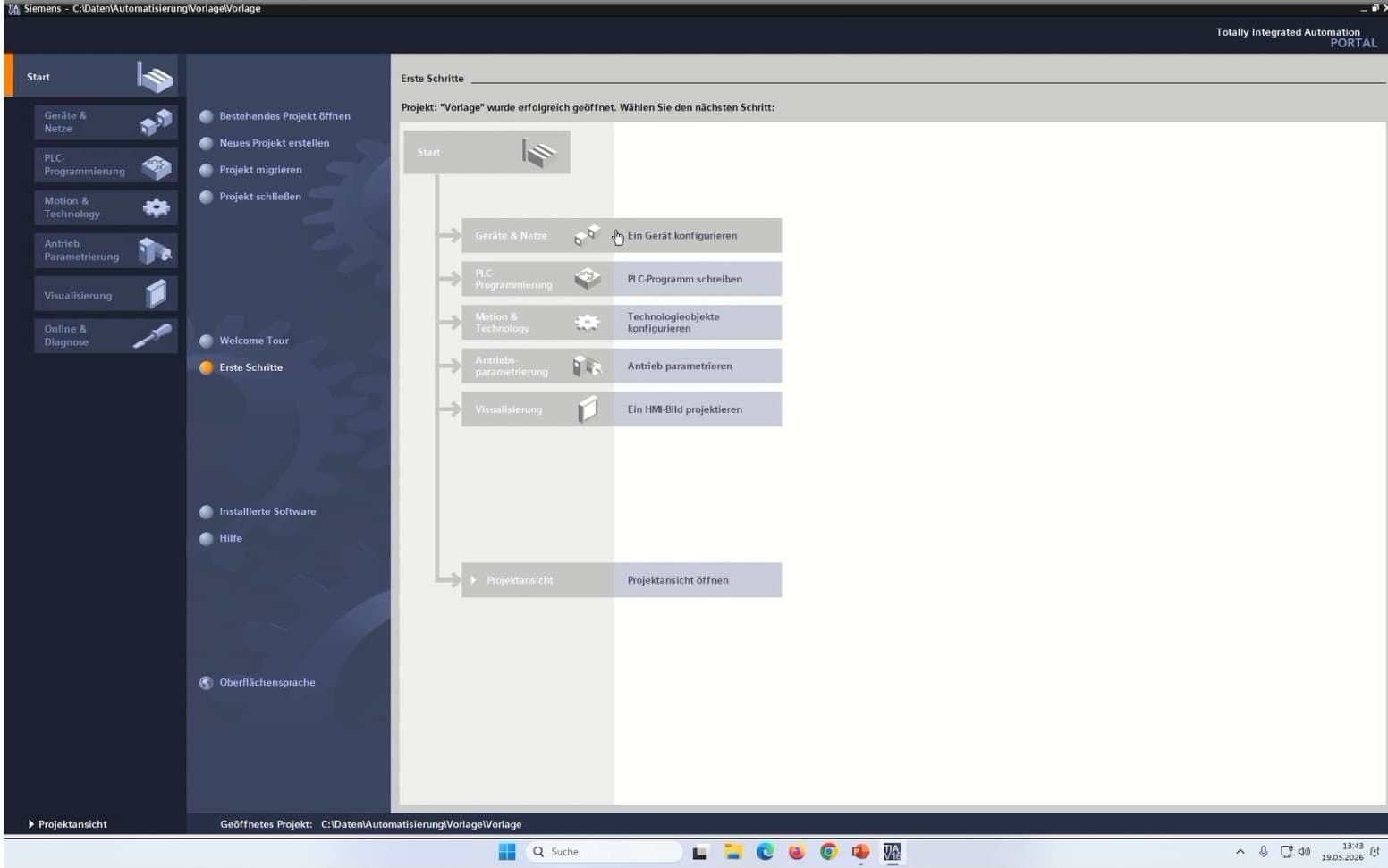This screenshot has width=1388, height=868.
Task: Open Online & Diagnose screwdriver portal
Action: [x=152, y=336]
